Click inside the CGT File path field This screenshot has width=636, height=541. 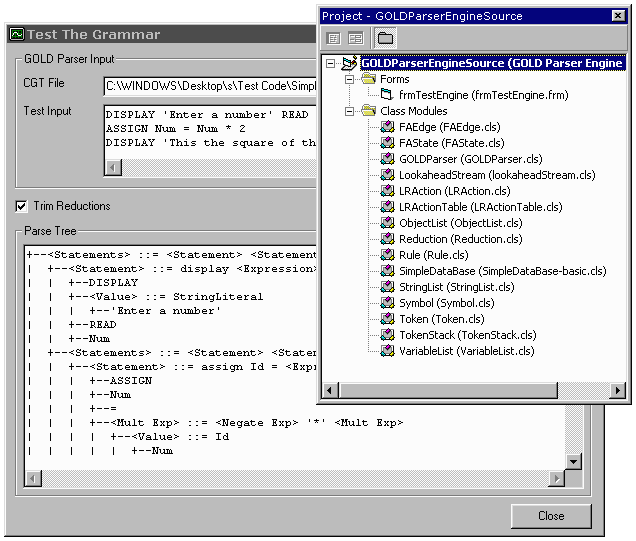pos(210,85)
